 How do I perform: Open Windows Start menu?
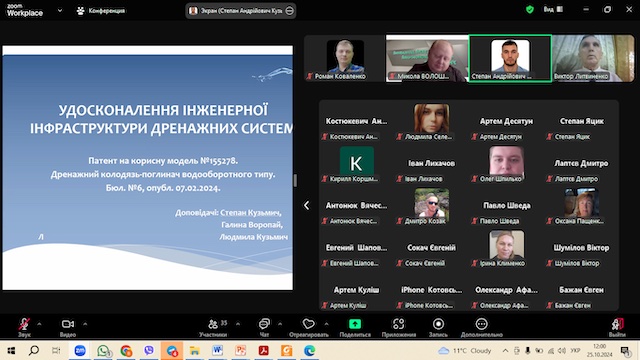click(11, 351)
